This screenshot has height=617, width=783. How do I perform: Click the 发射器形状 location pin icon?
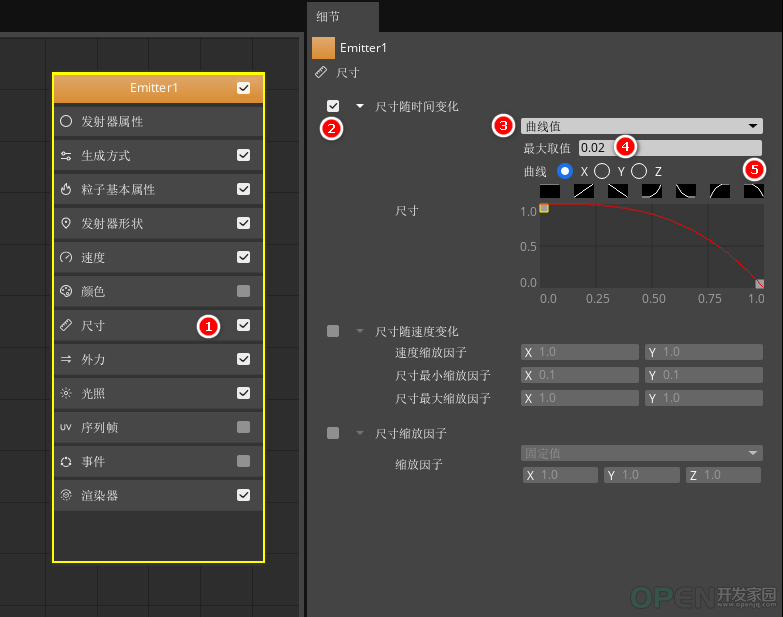(x=66, y=223)
